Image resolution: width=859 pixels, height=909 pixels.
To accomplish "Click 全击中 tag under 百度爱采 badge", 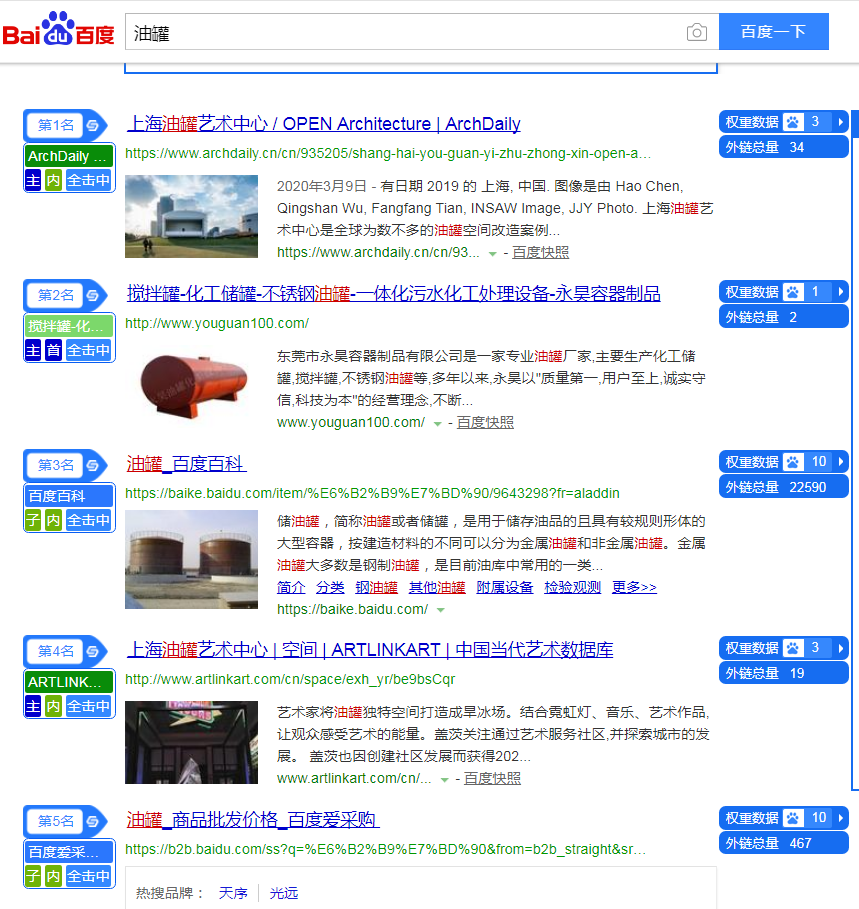I will pyautogui.click(x=88, y=876).
